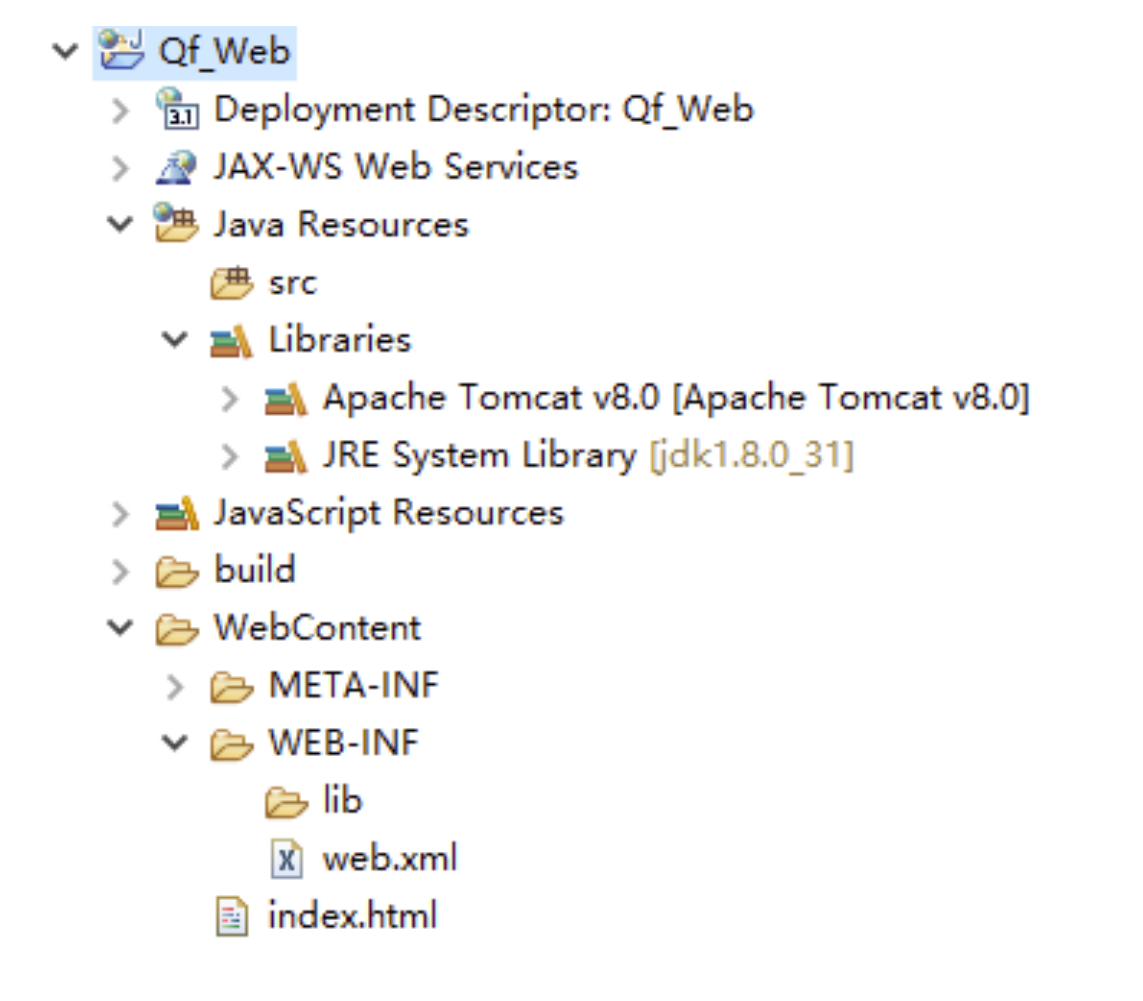The height and width of the screenshot is (1001, 1143).
Task: Collapse the Java Resources node
Action: 120,224
